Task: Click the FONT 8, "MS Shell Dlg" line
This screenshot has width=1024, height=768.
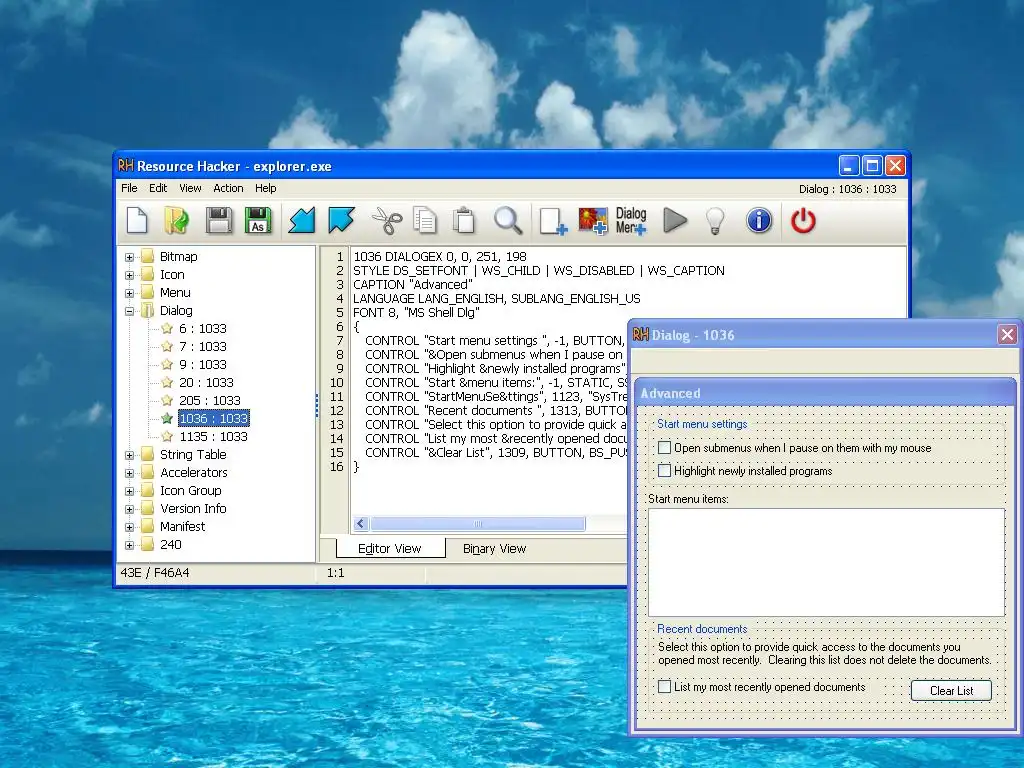Action: click(417, 313)
